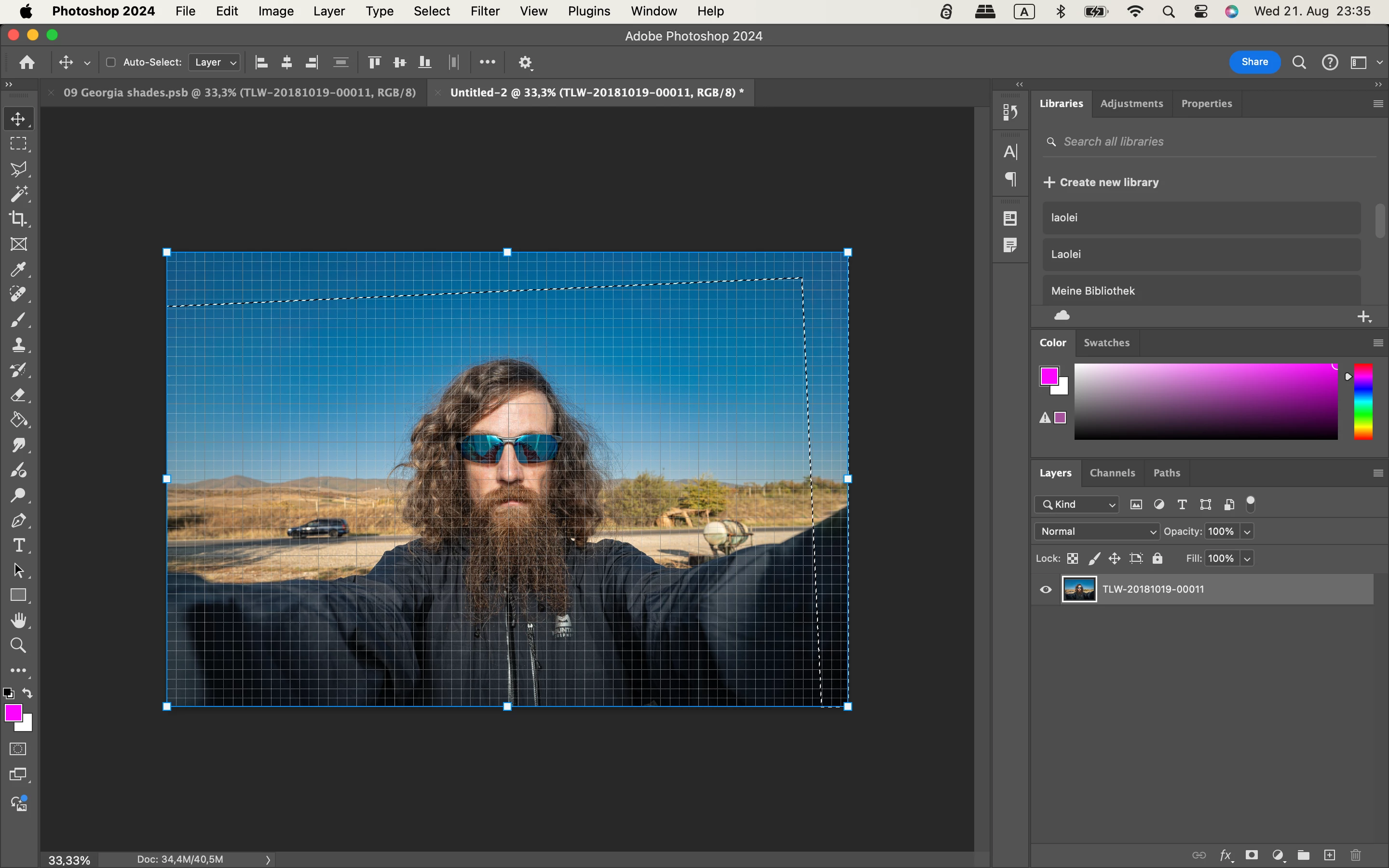Select the Clone Stamp tool

point(18,344)
